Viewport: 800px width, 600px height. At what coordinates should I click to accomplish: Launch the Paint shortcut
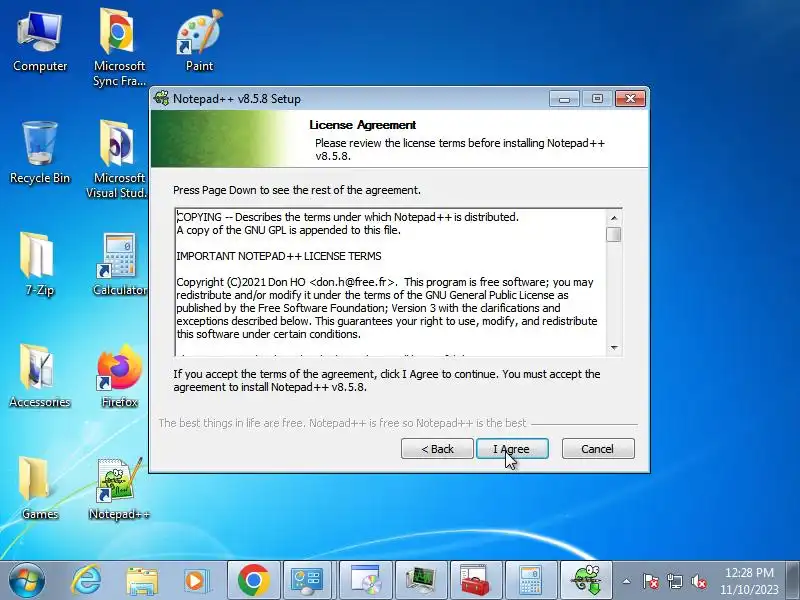click(199, 41)
